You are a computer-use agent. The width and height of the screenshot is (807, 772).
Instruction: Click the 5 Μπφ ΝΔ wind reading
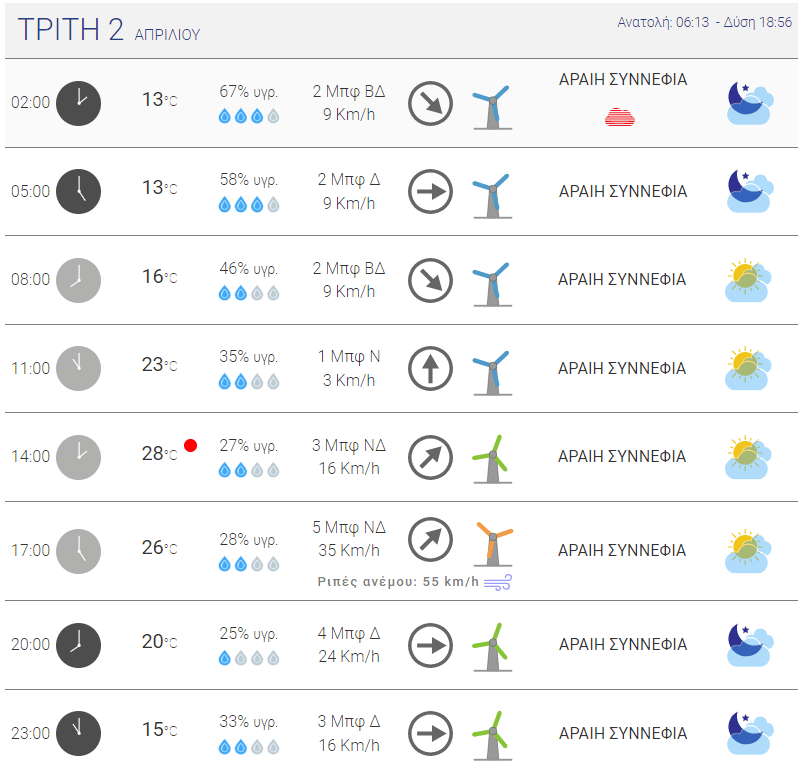(349, 528)
